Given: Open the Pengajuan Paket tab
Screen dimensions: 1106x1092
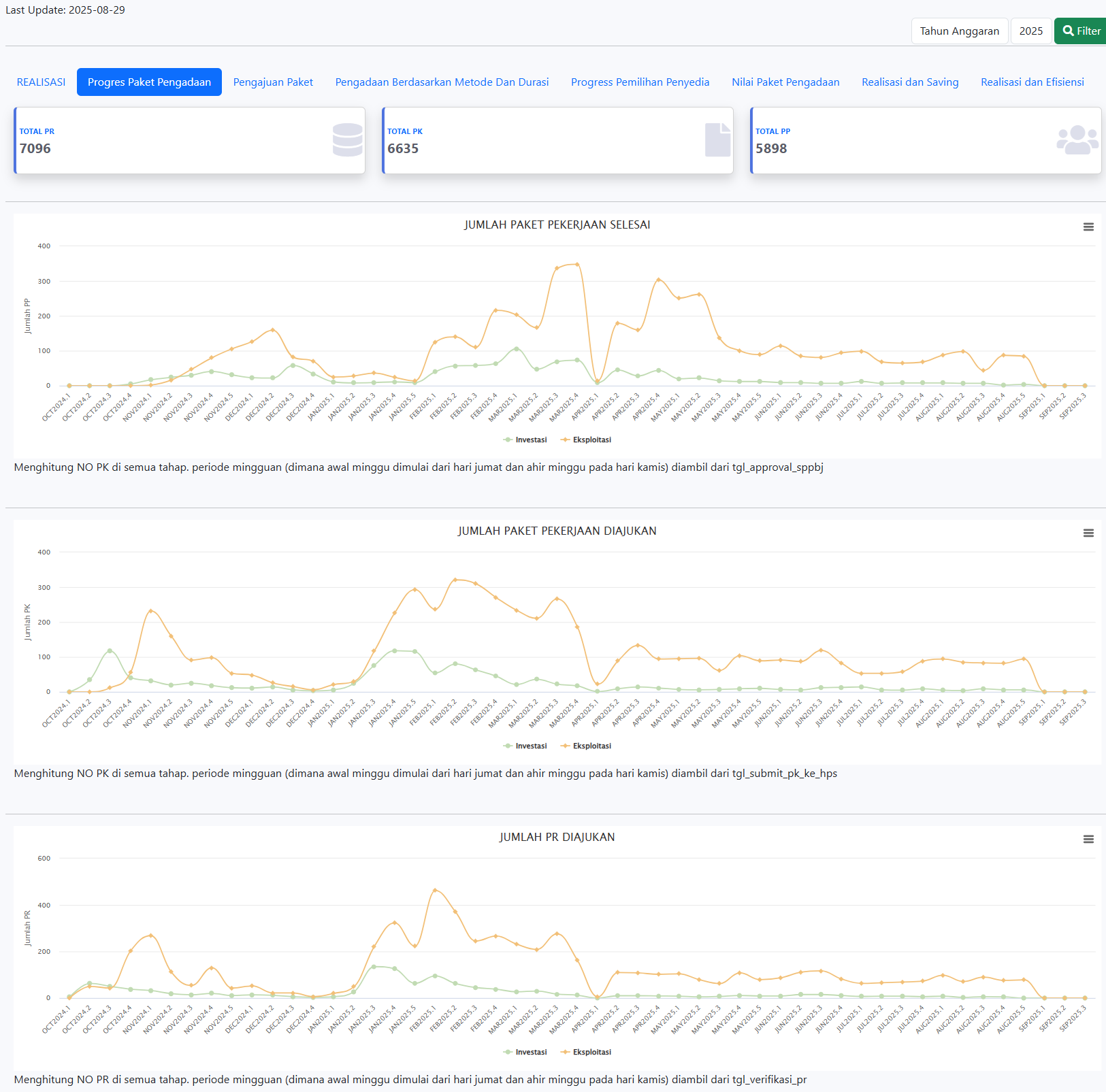Looking at the screenshot, I should tap(273, 82).
